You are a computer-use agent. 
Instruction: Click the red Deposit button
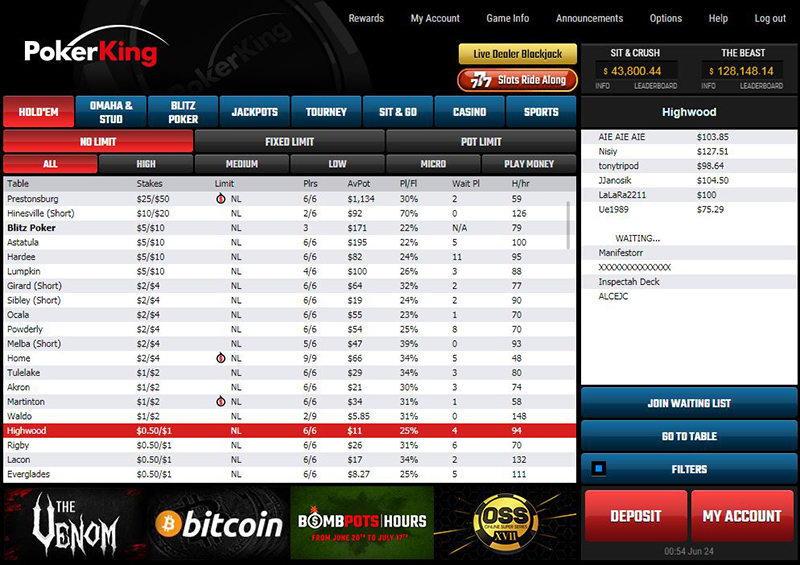pyautogui.click(x=636, y=516)
